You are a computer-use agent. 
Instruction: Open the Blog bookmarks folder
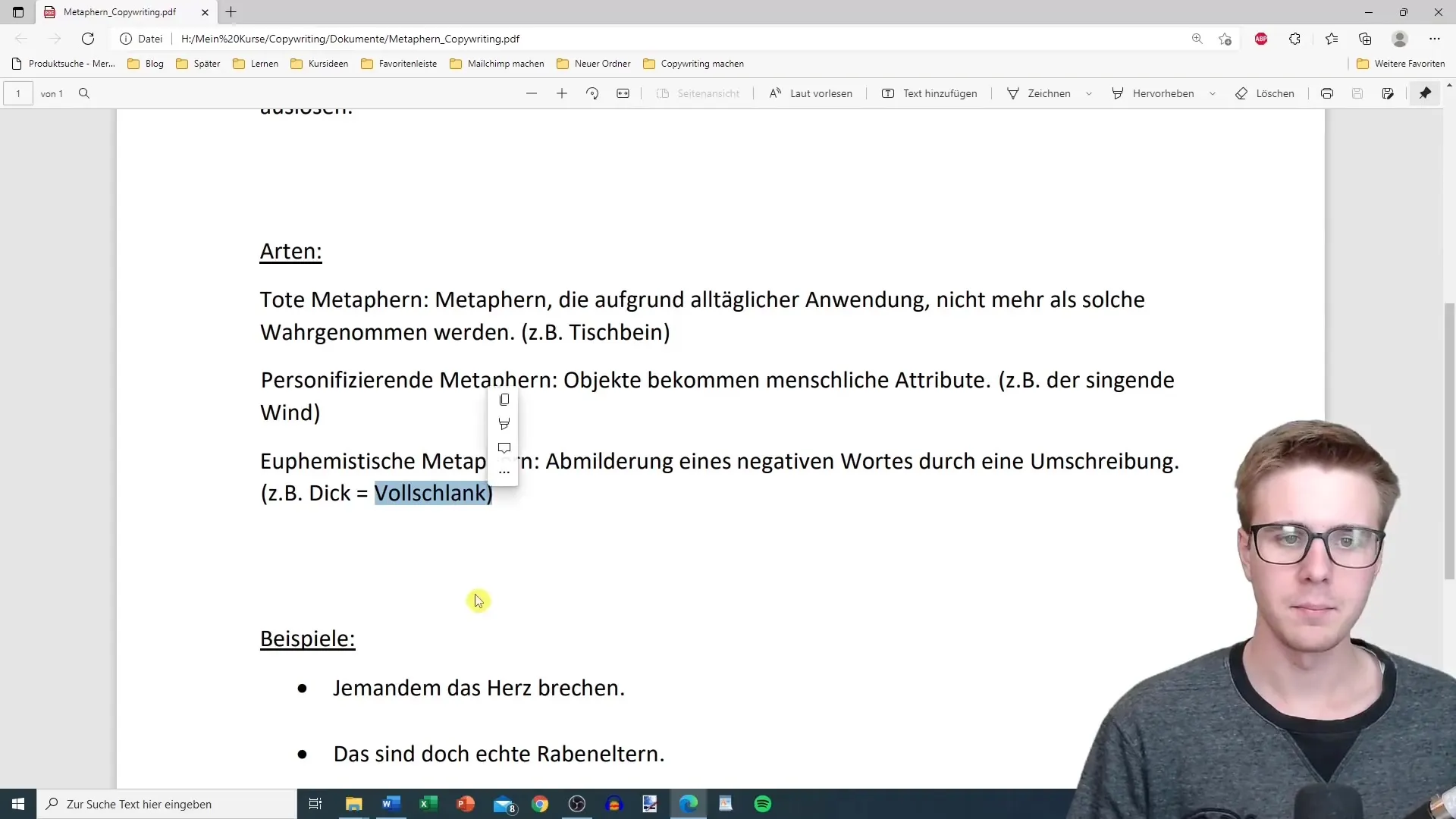pyautogui.click(x=146, y=64)
